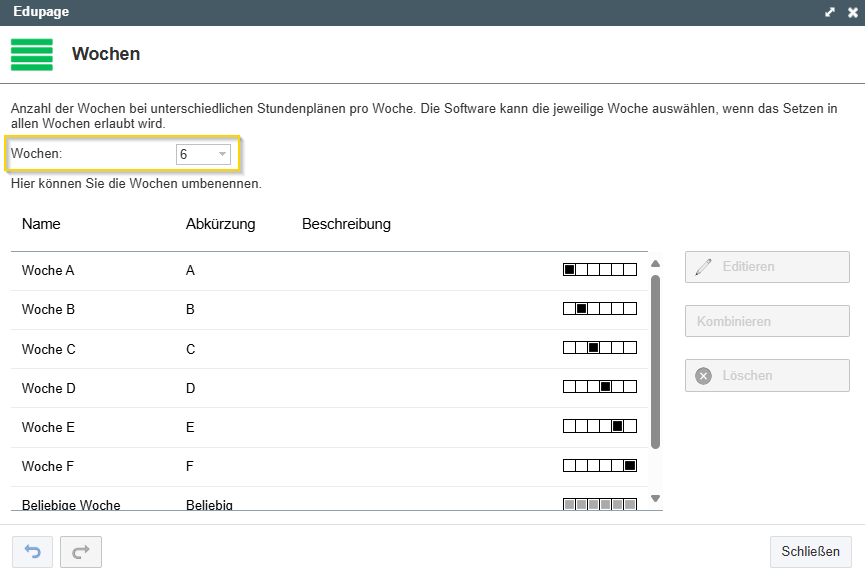Click the Editieren pencil icon
The width and height of the screenshot is (865, 578).
click(703, 267)
